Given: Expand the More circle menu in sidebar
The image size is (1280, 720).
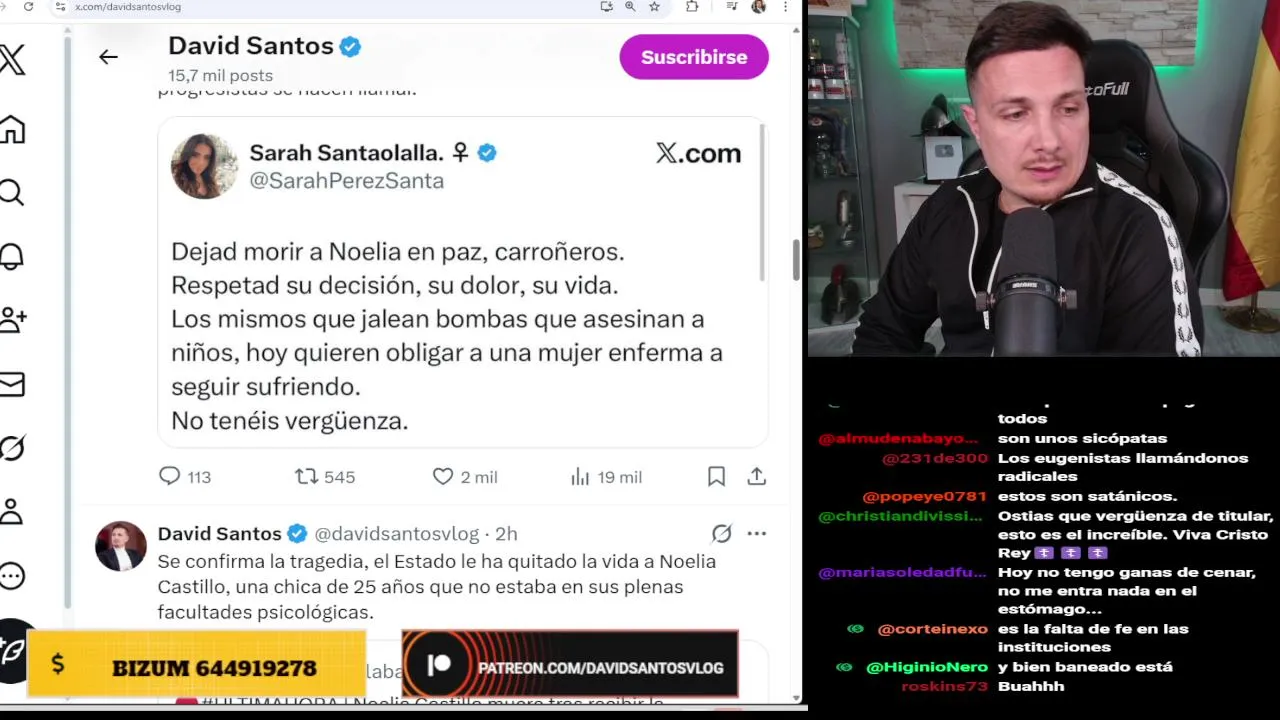Looking at the screenshot, I should pos(11,576).
